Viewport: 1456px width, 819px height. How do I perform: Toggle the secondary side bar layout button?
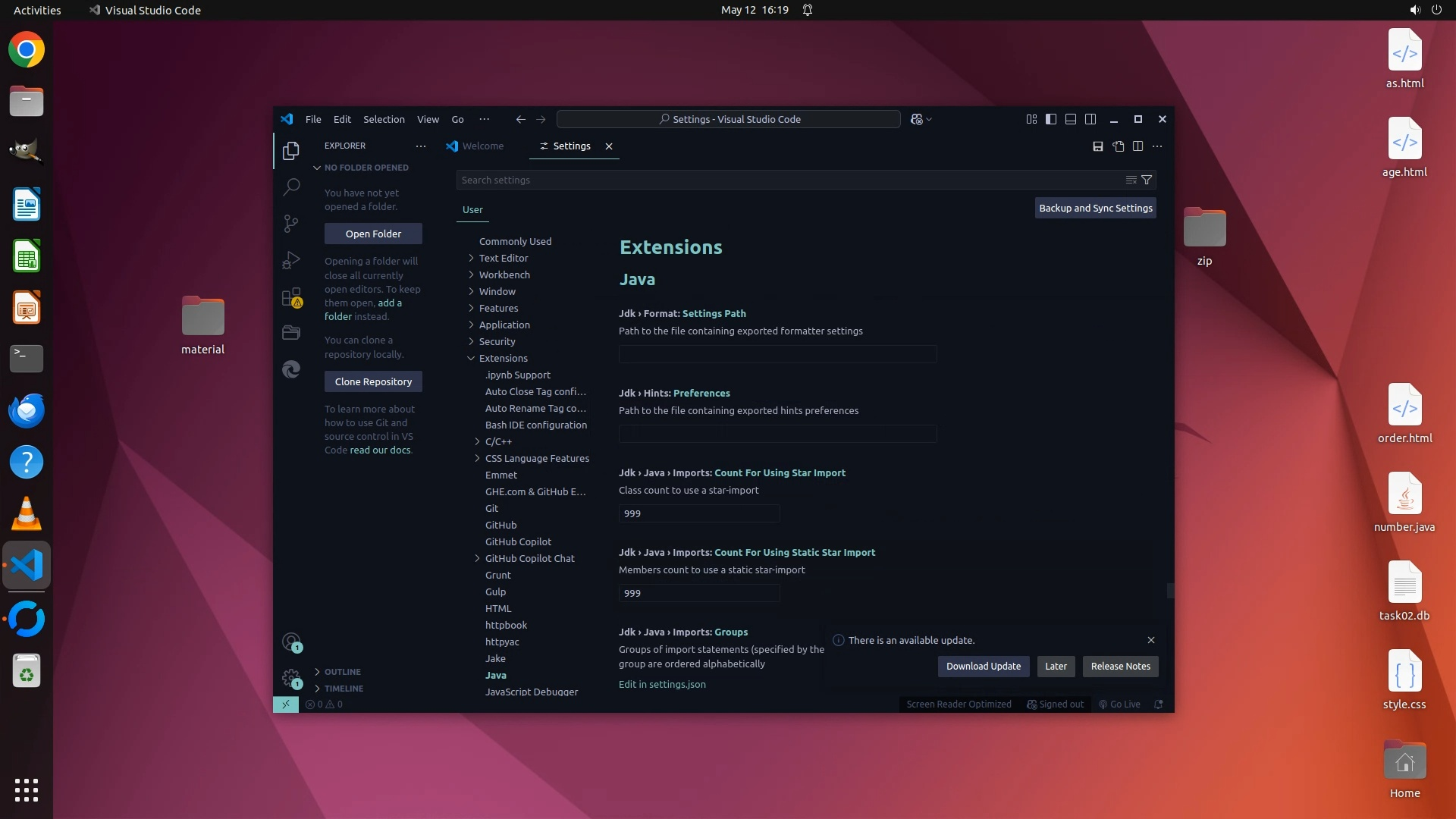(1090, 119)
